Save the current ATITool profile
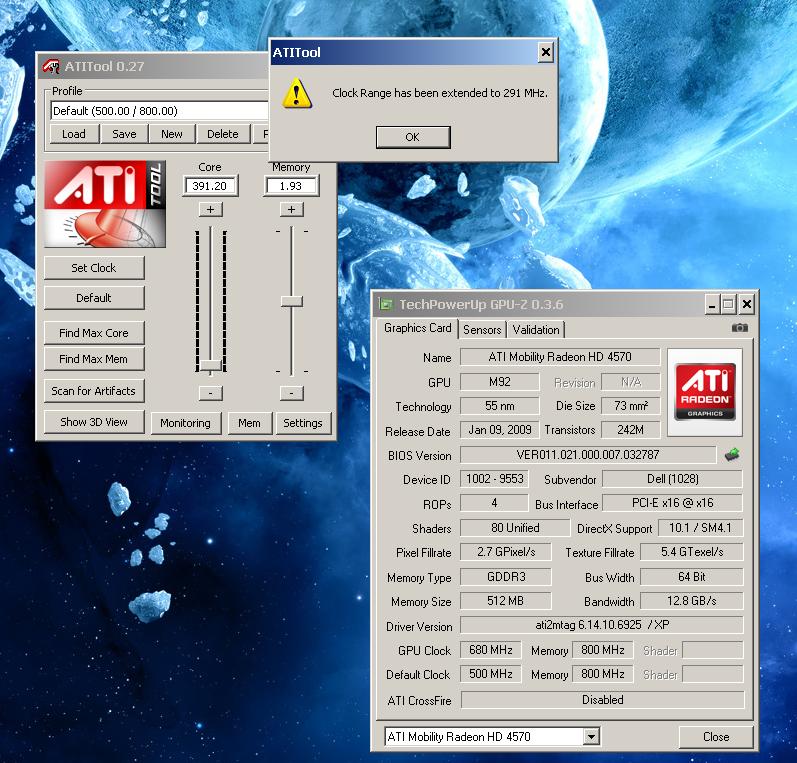Image resolution: width=797 pixels, height=763 pixels. tap(124, 134)
